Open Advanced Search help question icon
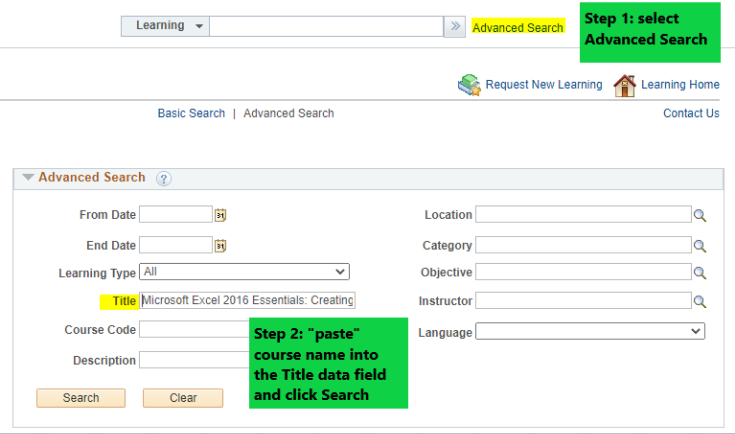Image resolution: width=735 pixels, height=434 pixels. point(164,178)
